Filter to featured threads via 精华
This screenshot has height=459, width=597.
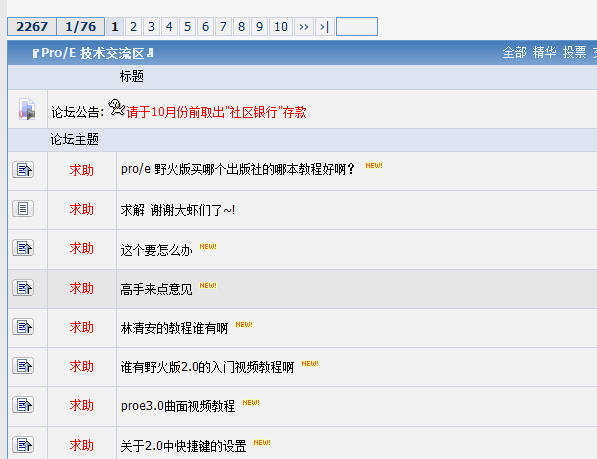[544, 52]
